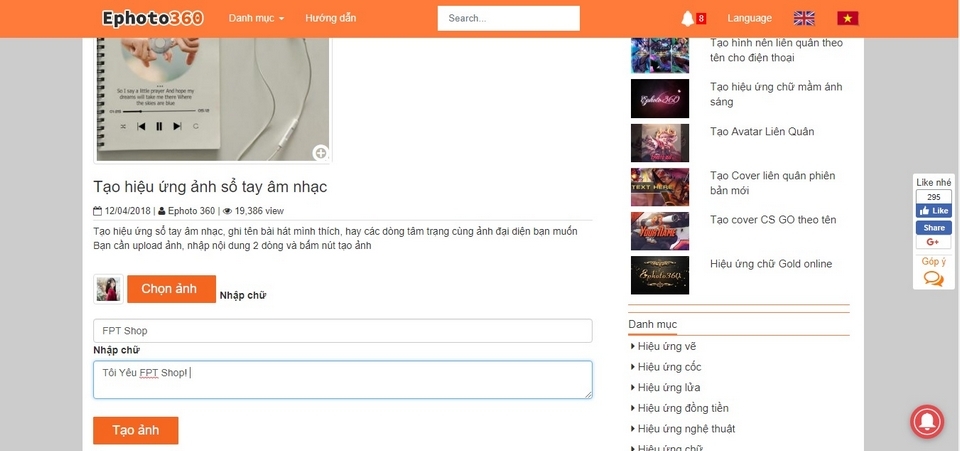The height and width of the screenshot is (451, 960).
Task: Click the Facebook Share button
Action: (x=934, y=228)
